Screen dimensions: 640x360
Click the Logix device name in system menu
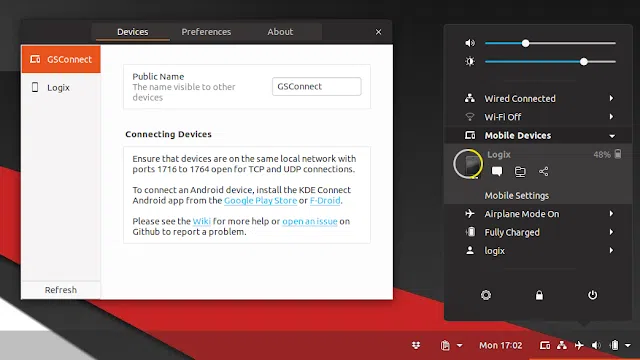pos(499,155)
